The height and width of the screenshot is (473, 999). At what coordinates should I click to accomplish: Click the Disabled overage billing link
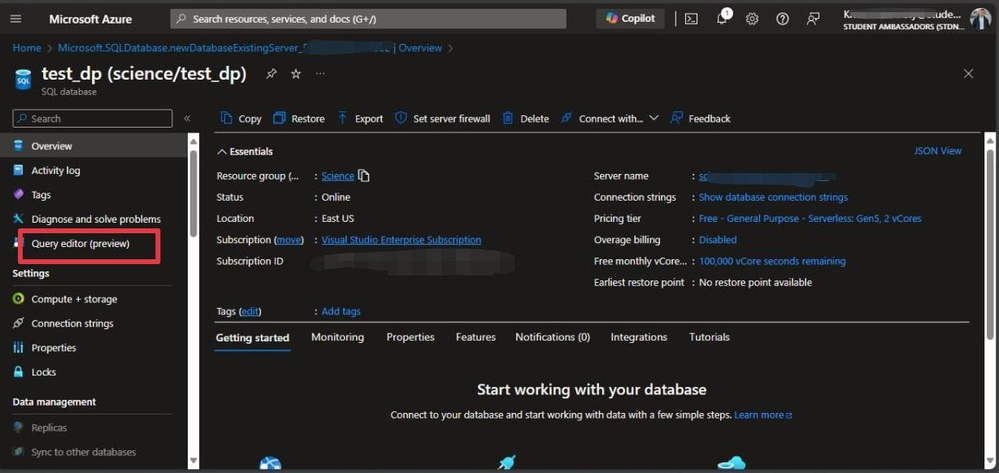[718, 240]
